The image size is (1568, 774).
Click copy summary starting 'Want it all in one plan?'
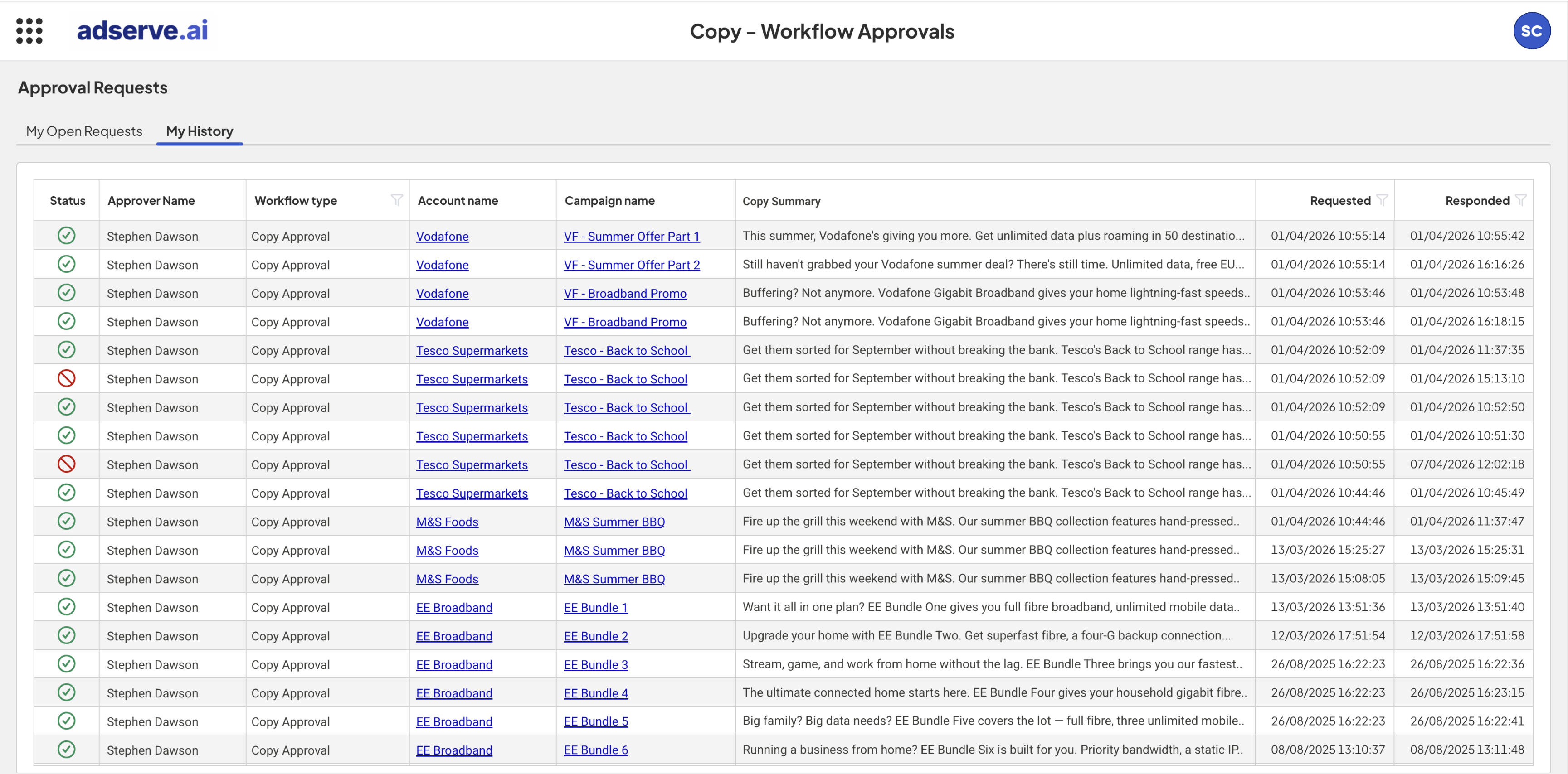(991, 607)
